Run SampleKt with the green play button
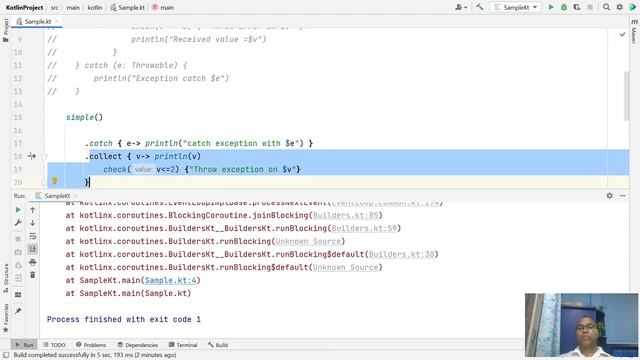 551,7
